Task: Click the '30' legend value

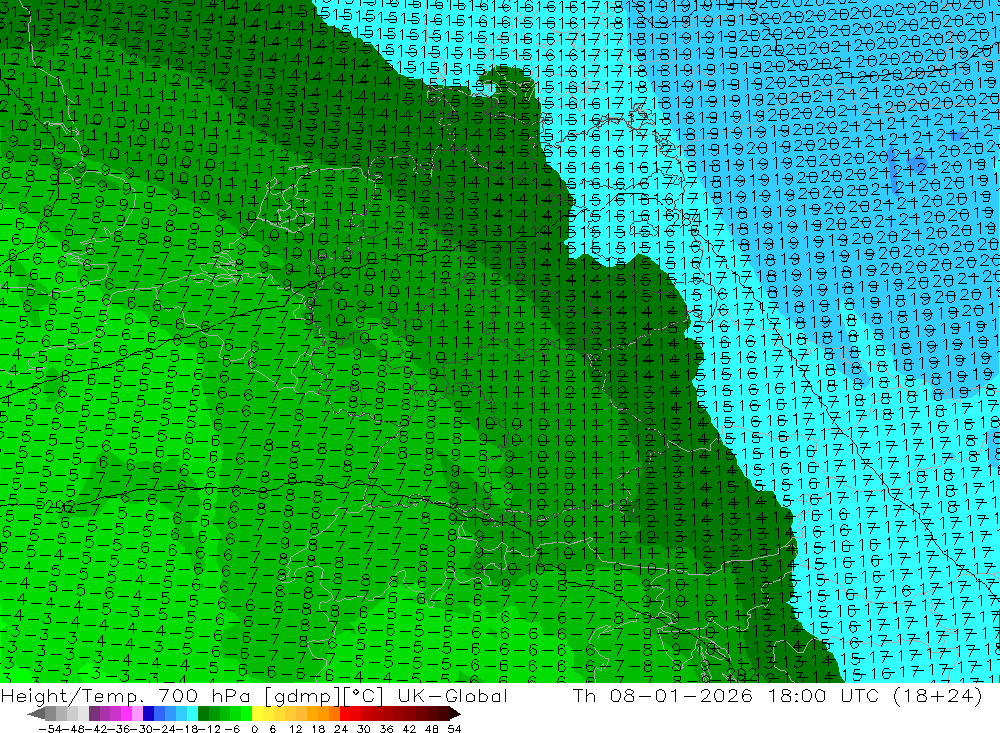Action: click(364, 729)
